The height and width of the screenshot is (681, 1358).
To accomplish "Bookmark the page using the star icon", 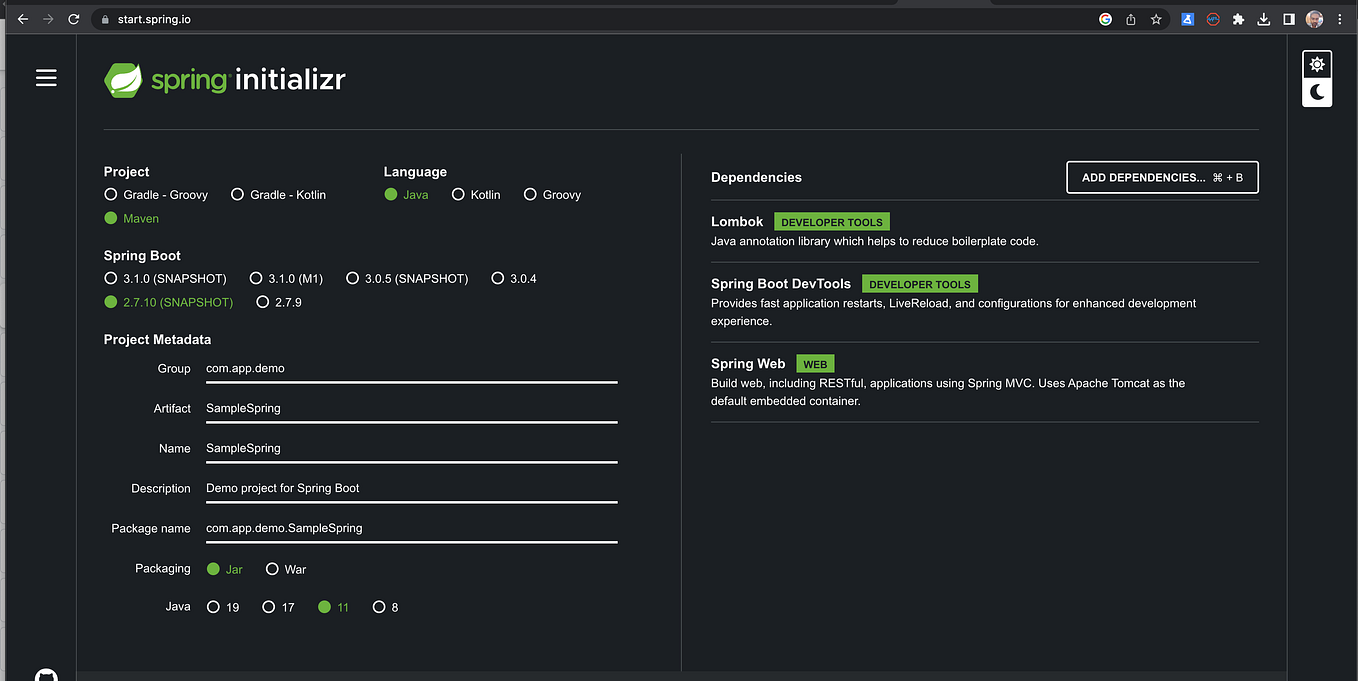I will click(x=1156, y=18).
